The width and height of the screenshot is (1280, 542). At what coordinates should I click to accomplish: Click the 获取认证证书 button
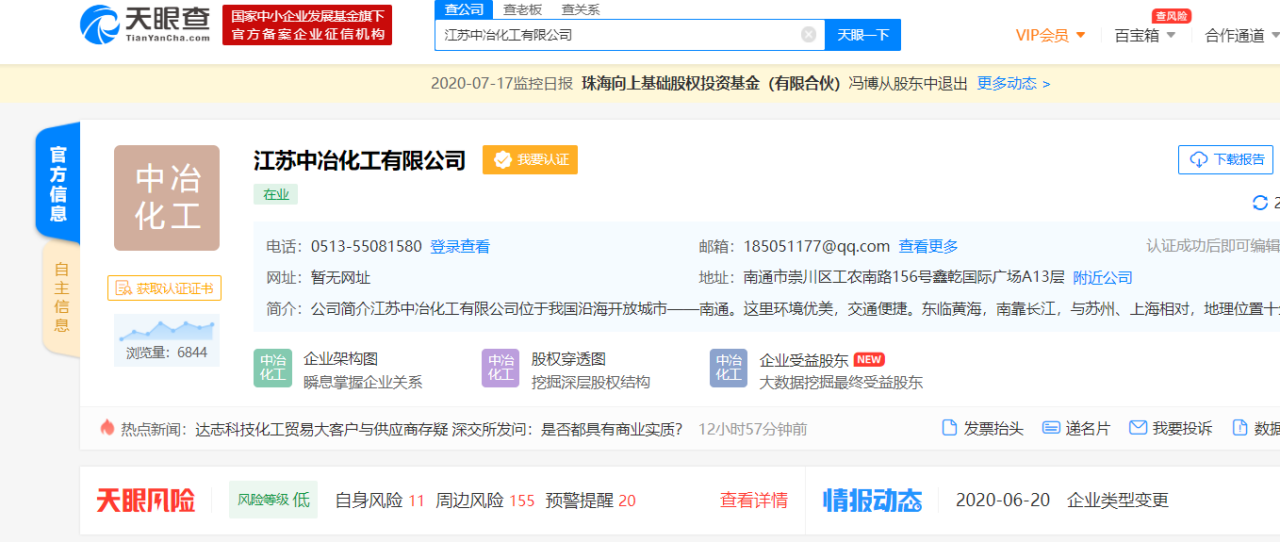164,288
